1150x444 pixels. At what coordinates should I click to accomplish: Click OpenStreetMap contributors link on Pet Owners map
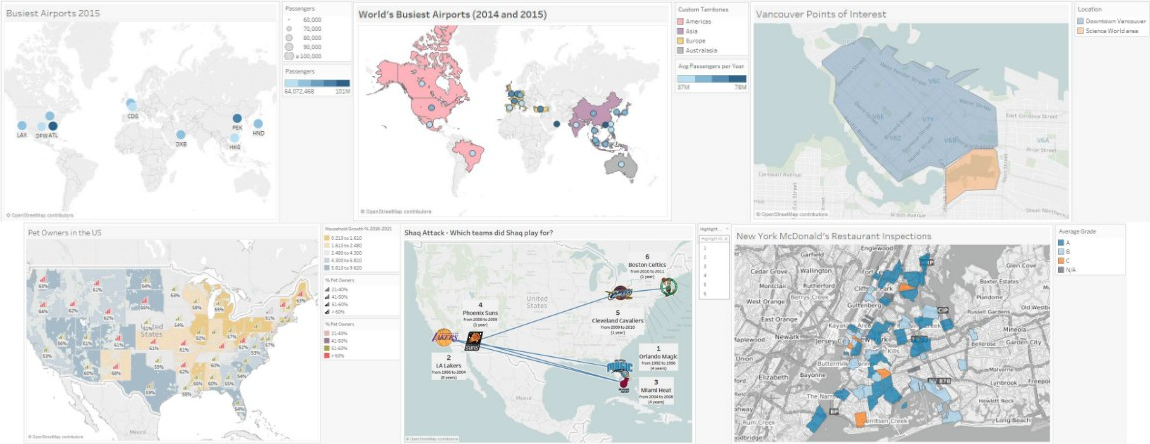coord(60,437)
